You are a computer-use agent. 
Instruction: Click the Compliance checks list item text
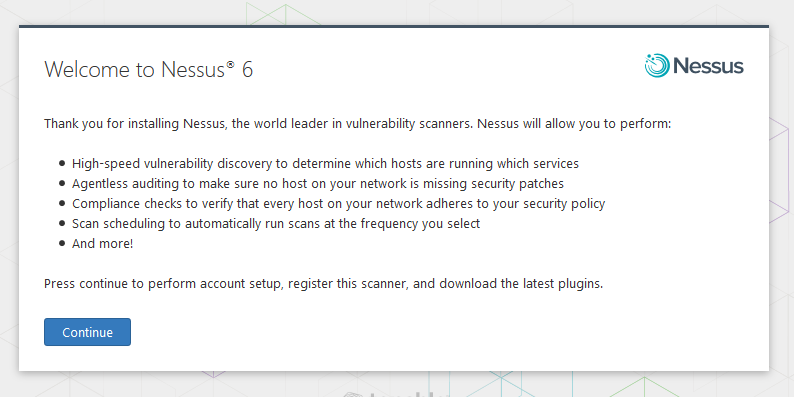[338, 204]
